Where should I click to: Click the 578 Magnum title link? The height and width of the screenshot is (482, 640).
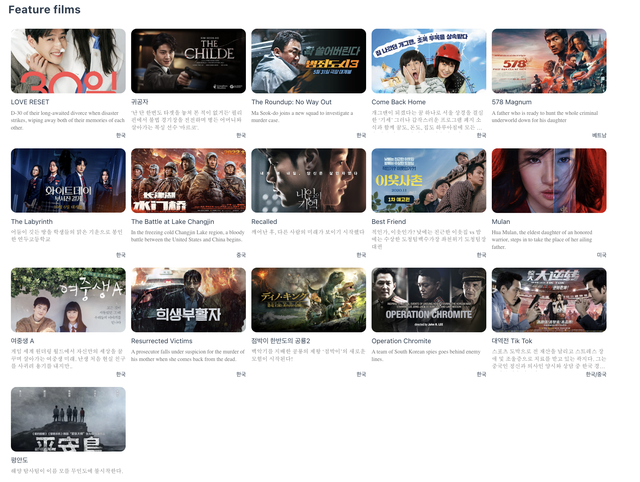(511, 102)
